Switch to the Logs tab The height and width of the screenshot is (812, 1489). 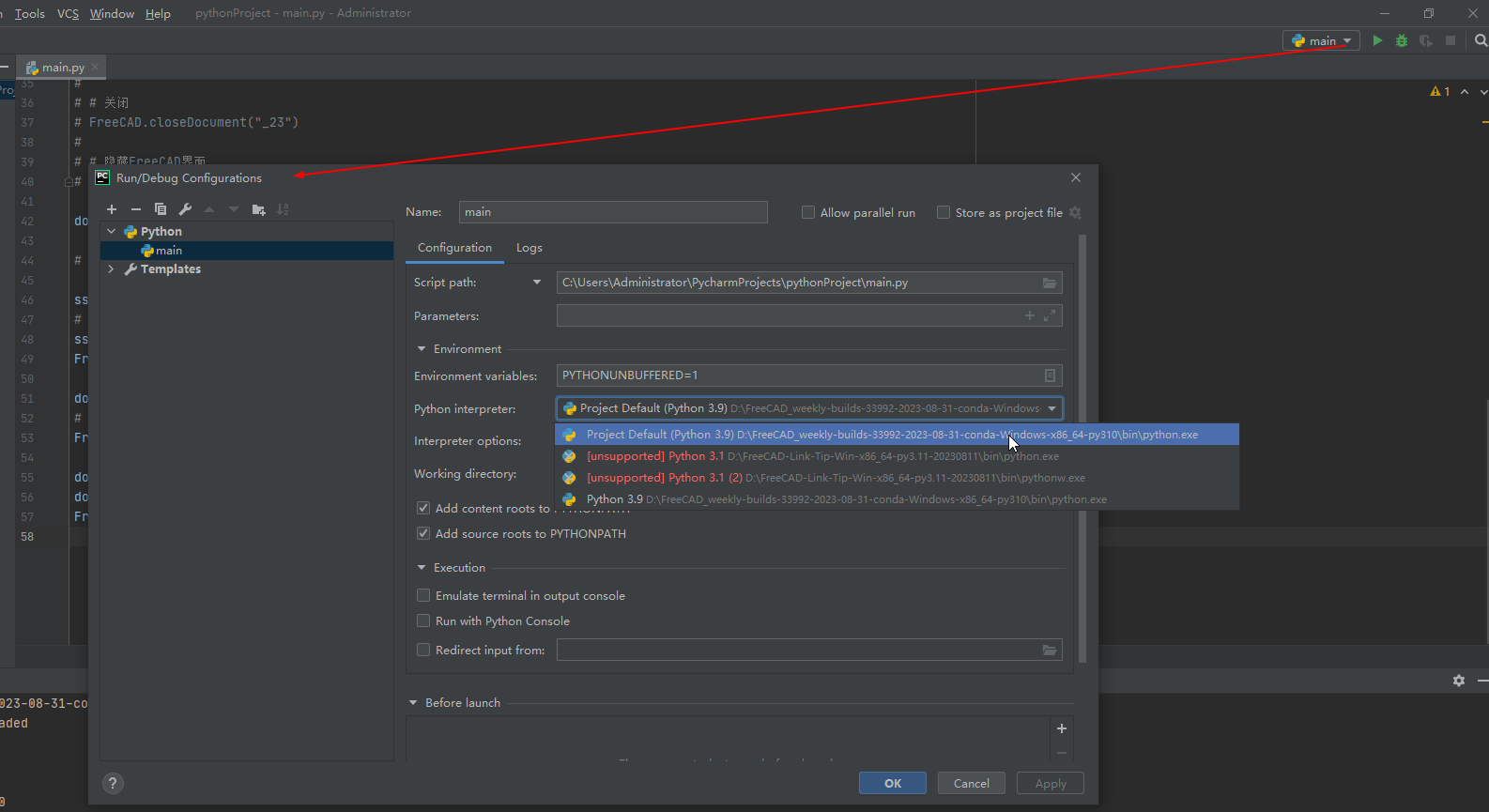click(530, 248)
